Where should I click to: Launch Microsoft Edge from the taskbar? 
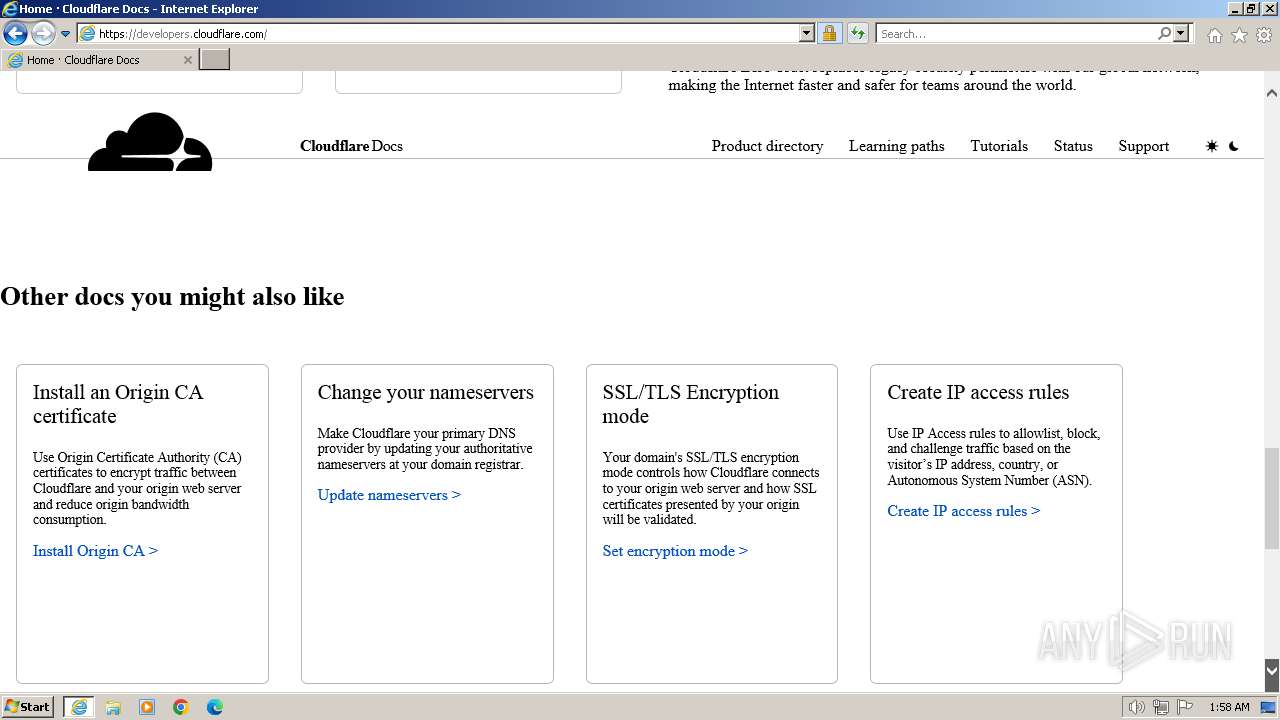click(215, 707)
